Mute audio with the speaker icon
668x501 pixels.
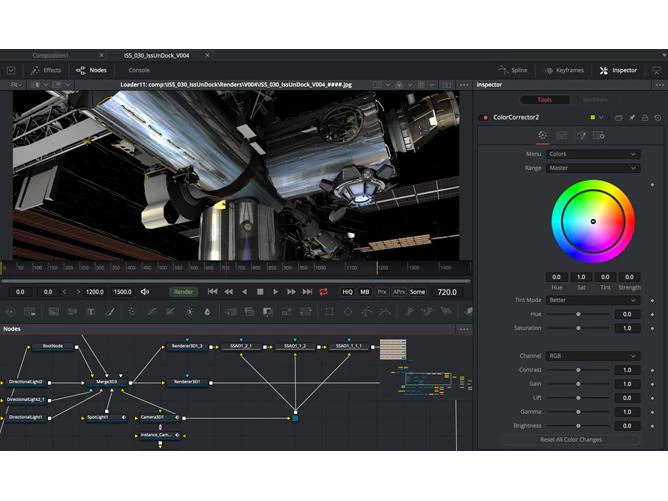(145, 292)
